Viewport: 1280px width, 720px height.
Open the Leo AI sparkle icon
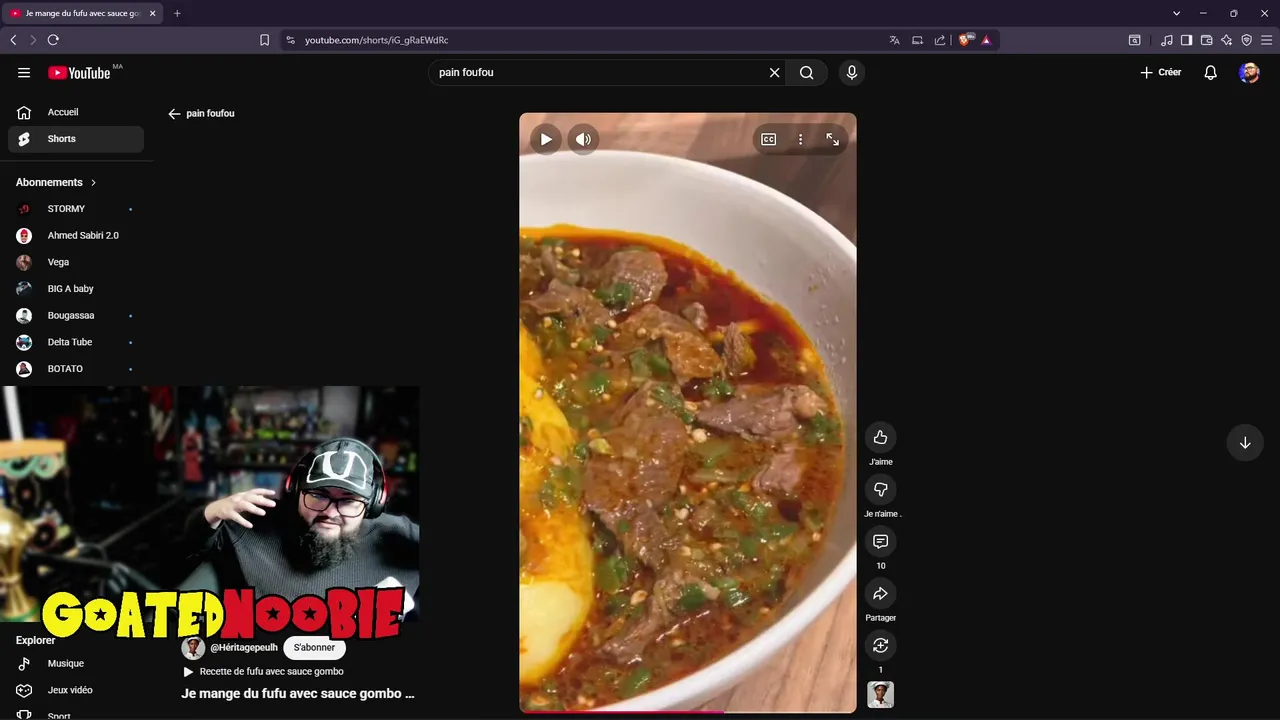coord(1226,40)
